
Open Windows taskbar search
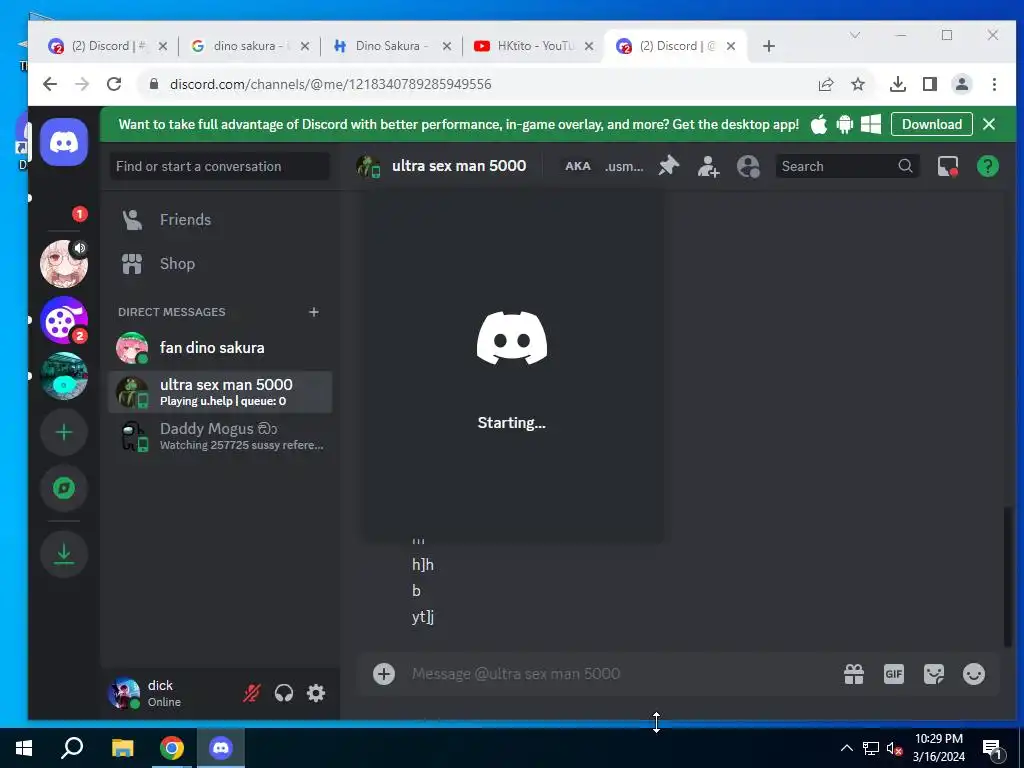click(x=72, y=748)
